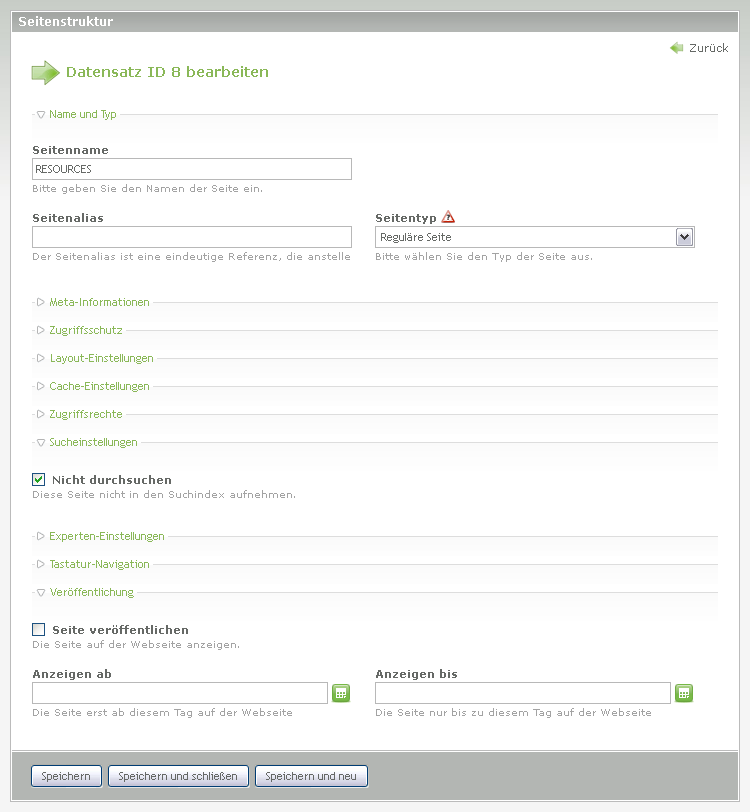Collapse the Name und Typ section

coord(82,114)
